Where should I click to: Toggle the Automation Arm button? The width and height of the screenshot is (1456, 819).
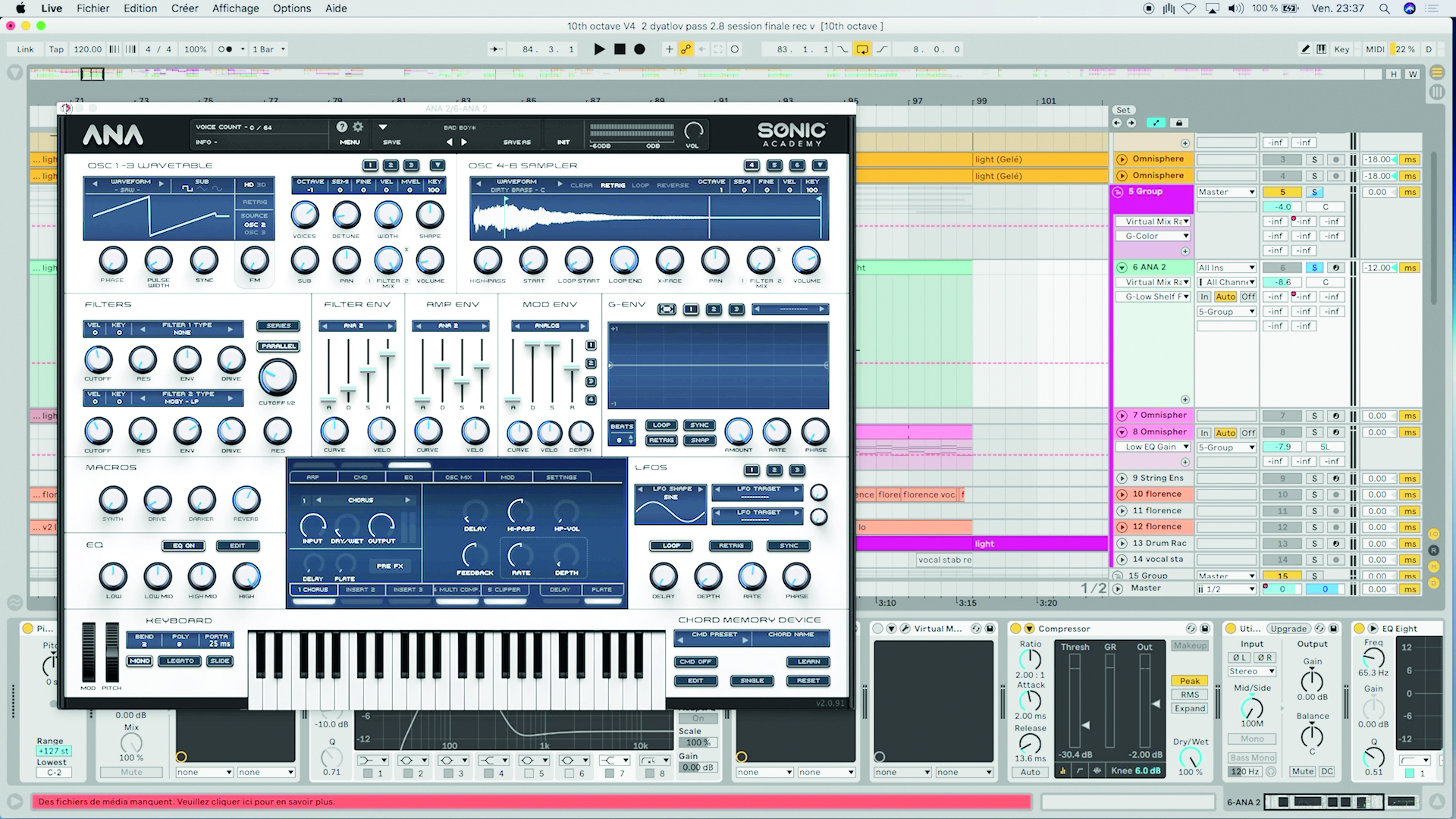(686, 49)
